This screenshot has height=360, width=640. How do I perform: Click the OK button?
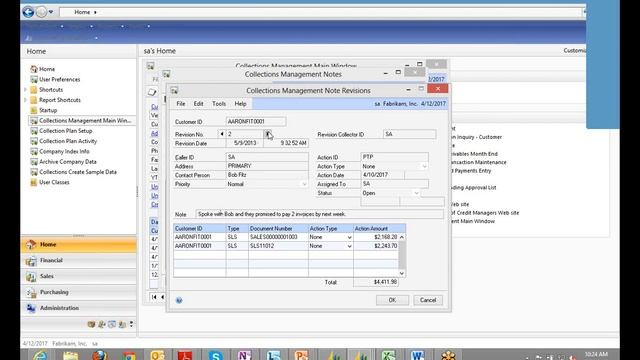tap(392, 300)
